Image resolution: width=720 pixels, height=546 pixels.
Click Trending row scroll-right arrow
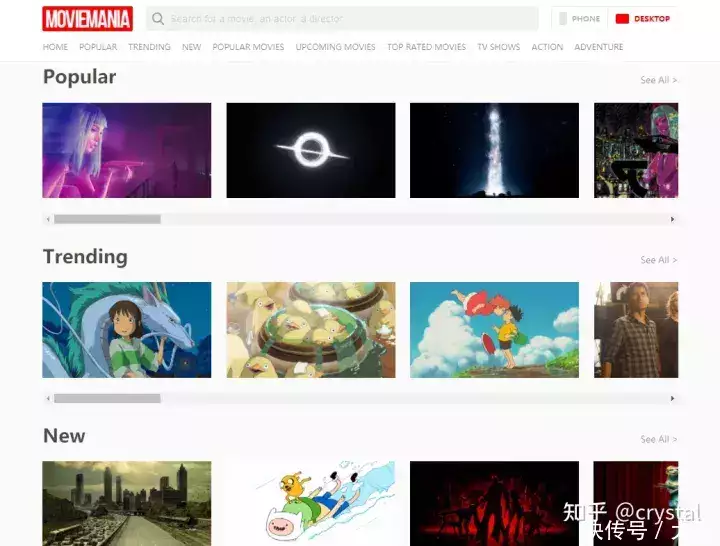672,399
